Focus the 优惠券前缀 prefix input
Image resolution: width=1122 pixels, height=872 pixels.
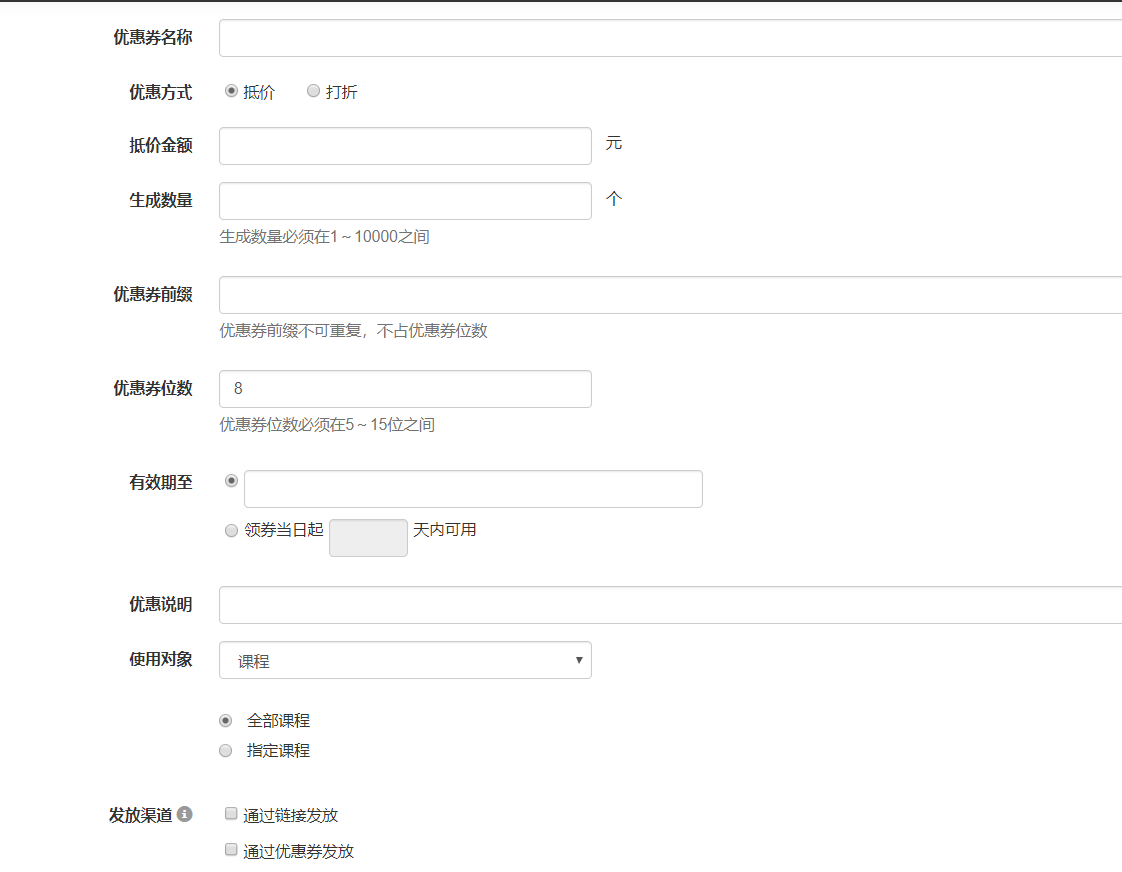670,295
